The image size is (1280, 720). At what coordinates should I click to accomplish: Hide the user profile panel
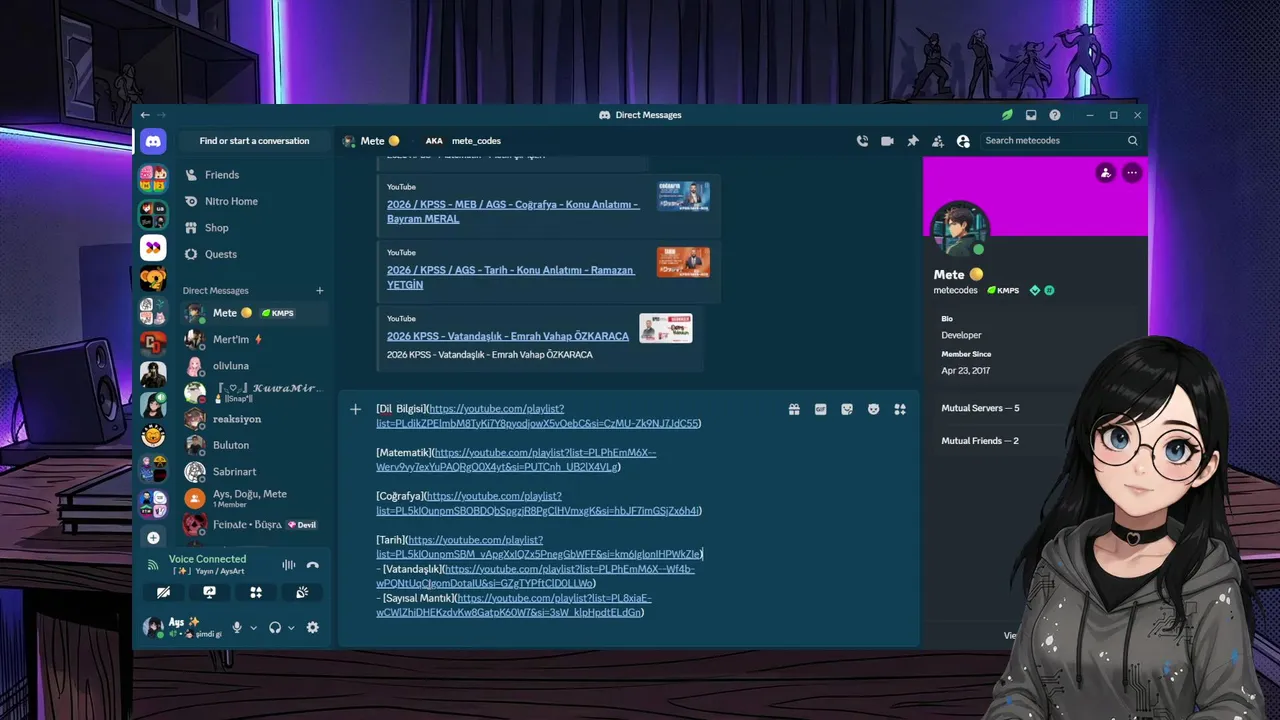click(x=963, y=141)
